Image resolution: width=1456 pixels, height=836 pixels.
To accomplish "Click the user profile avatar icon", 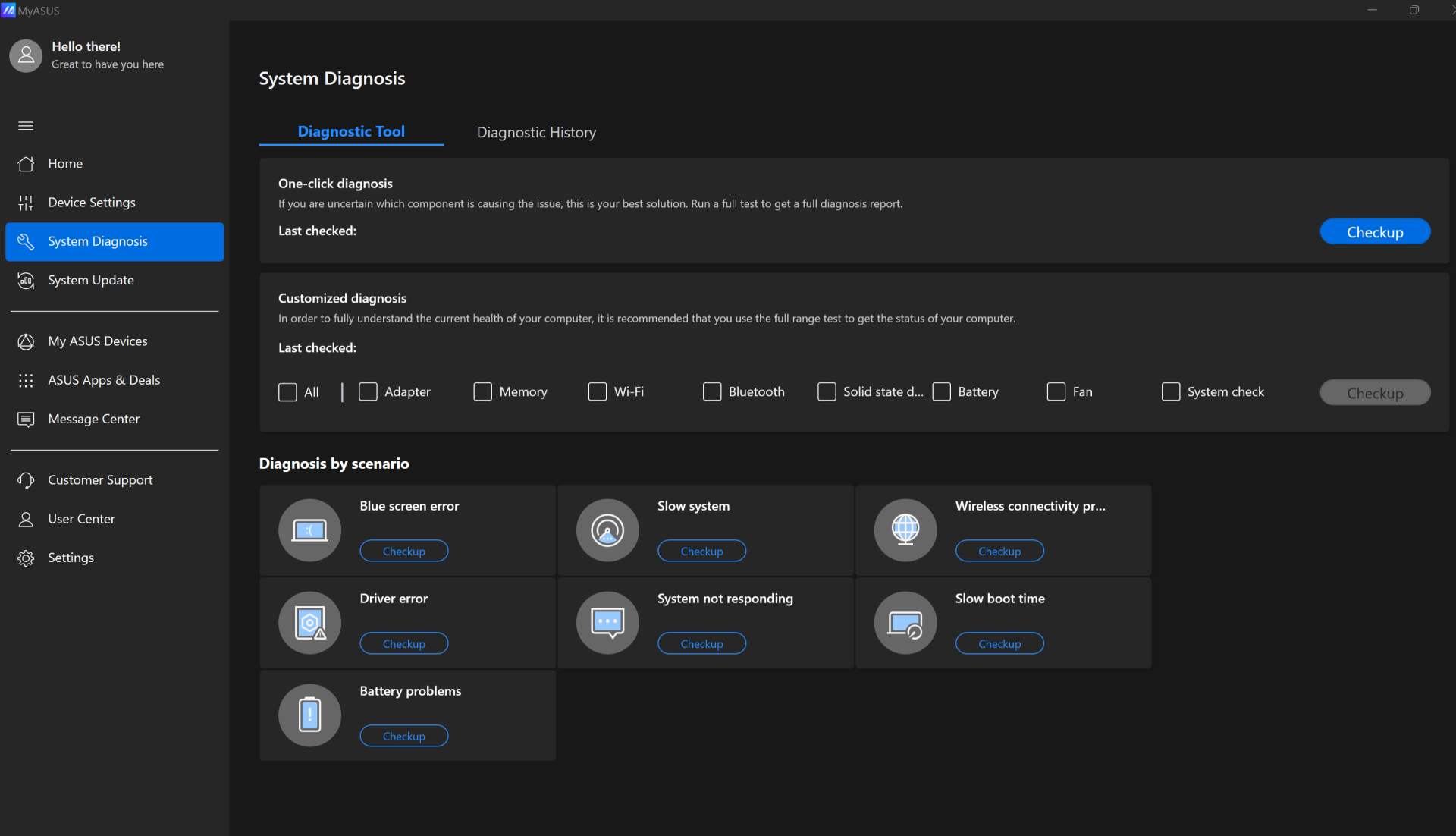I will point(26,55).
